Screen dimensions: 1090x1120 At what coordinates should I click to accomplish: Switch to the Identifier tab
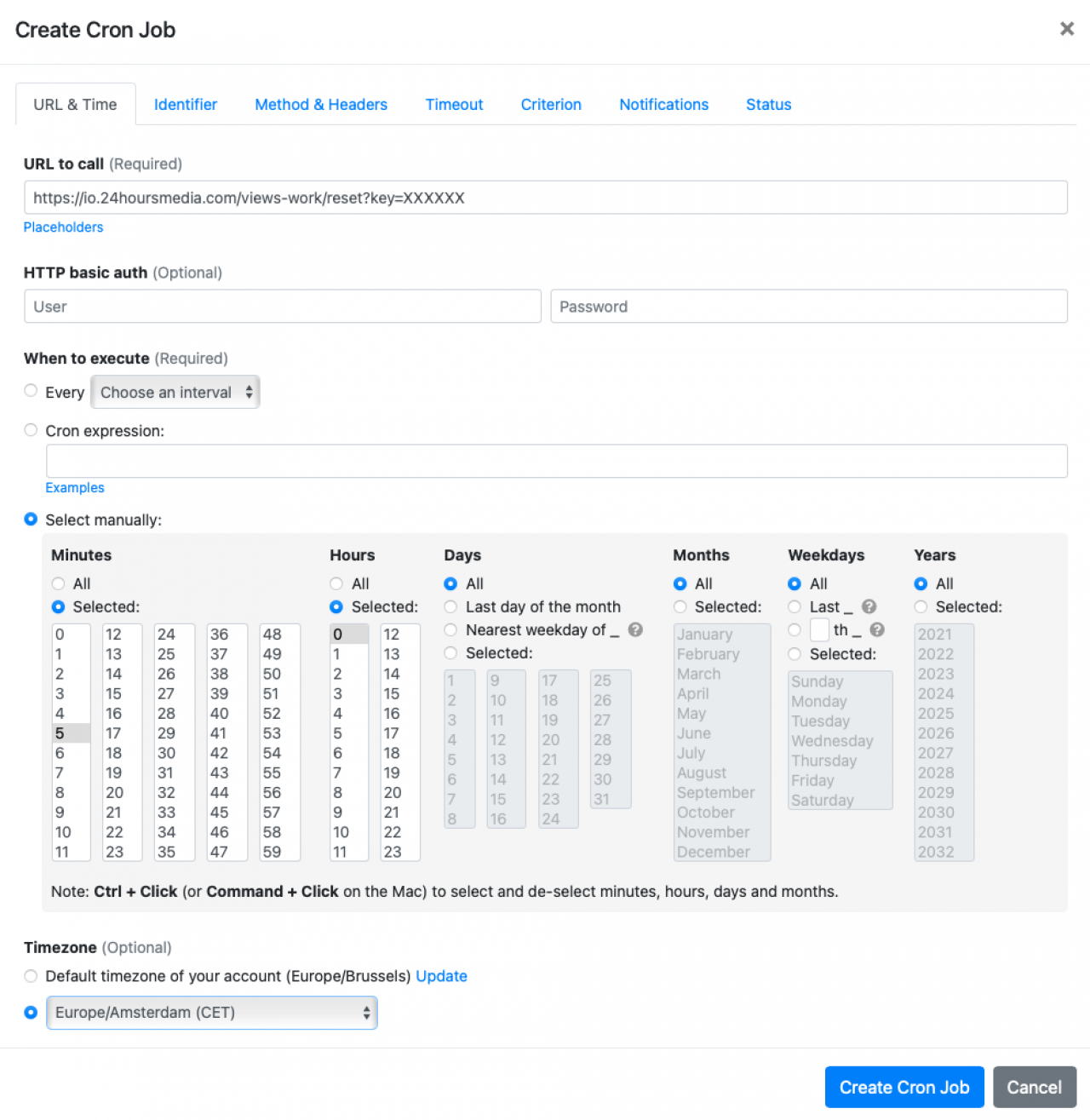[186, 104]
